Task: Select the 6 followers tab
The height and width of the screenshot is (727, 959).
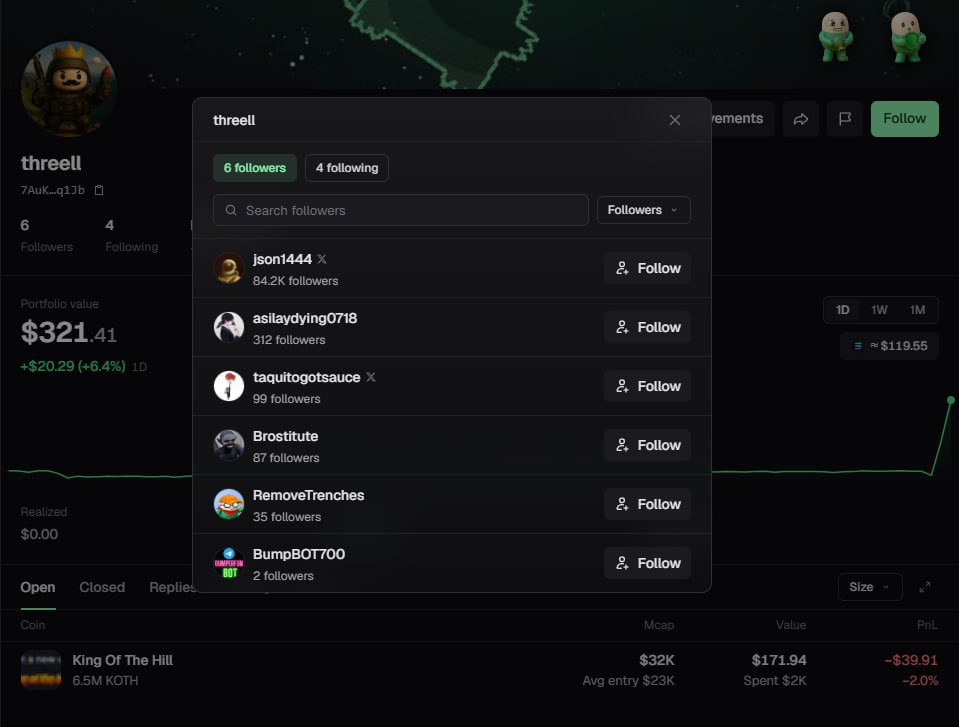Action: tap(254, 168)
